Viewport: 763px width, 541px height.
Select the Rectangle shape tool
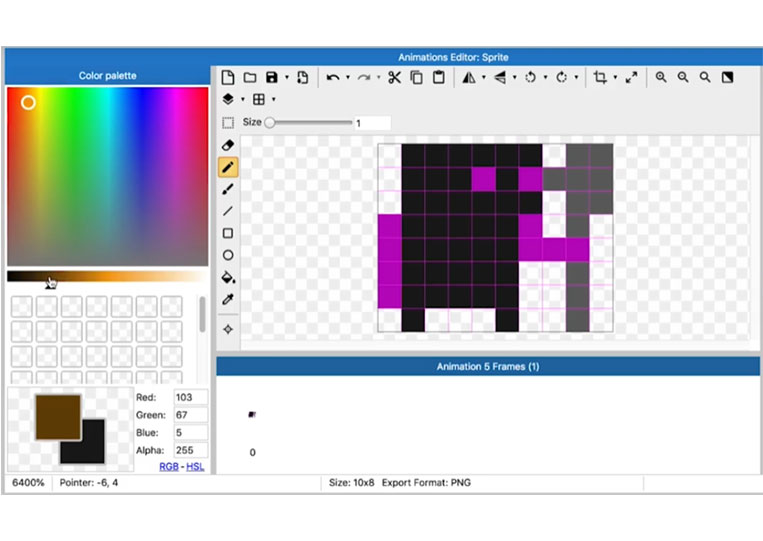(x=228, y=233)
